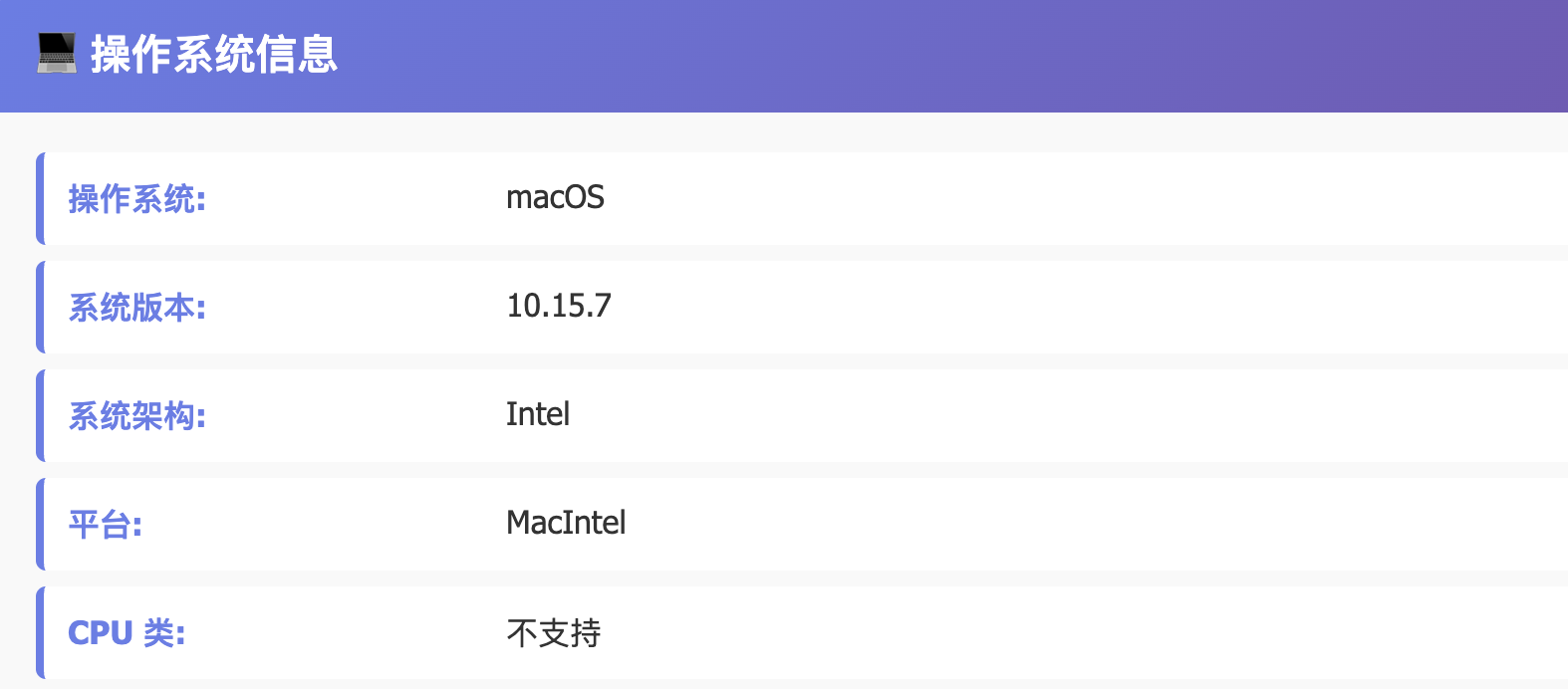The image size is (1568, 689).
Task: Click the macOS value text
Action: pyautogui.click(x=555, y=198)
